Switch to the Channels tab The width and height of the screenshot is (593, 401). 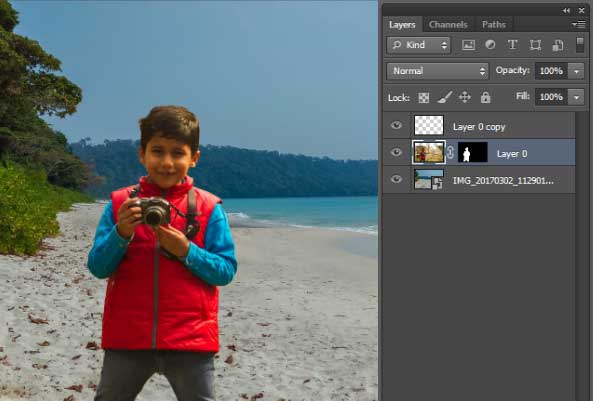tap(448, 25)
